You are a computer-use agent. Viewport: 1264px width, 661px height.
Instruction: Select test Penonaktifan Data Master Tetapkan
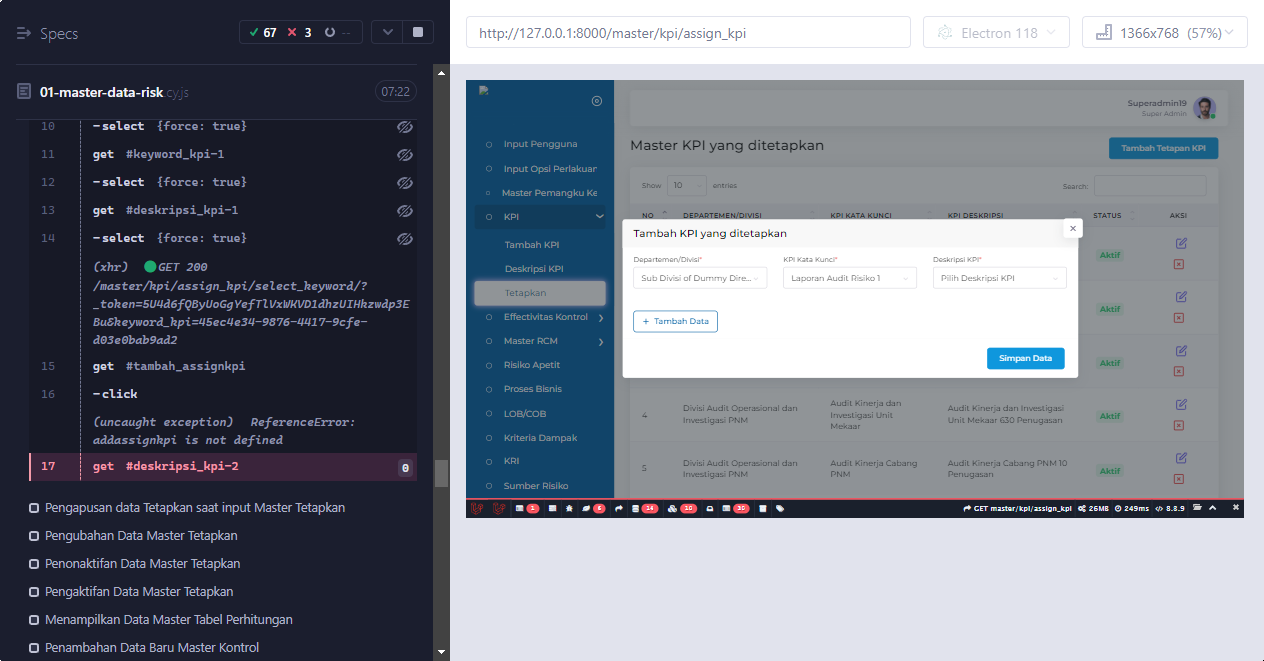(x=142, y=564)
